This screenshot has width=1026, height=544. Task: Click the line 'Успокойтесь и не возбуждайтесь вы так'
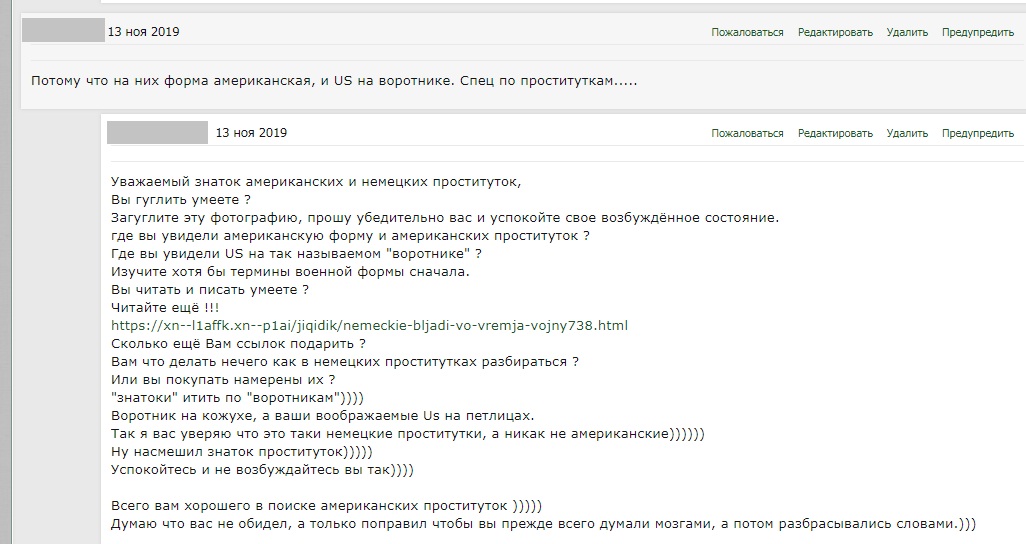262,469
